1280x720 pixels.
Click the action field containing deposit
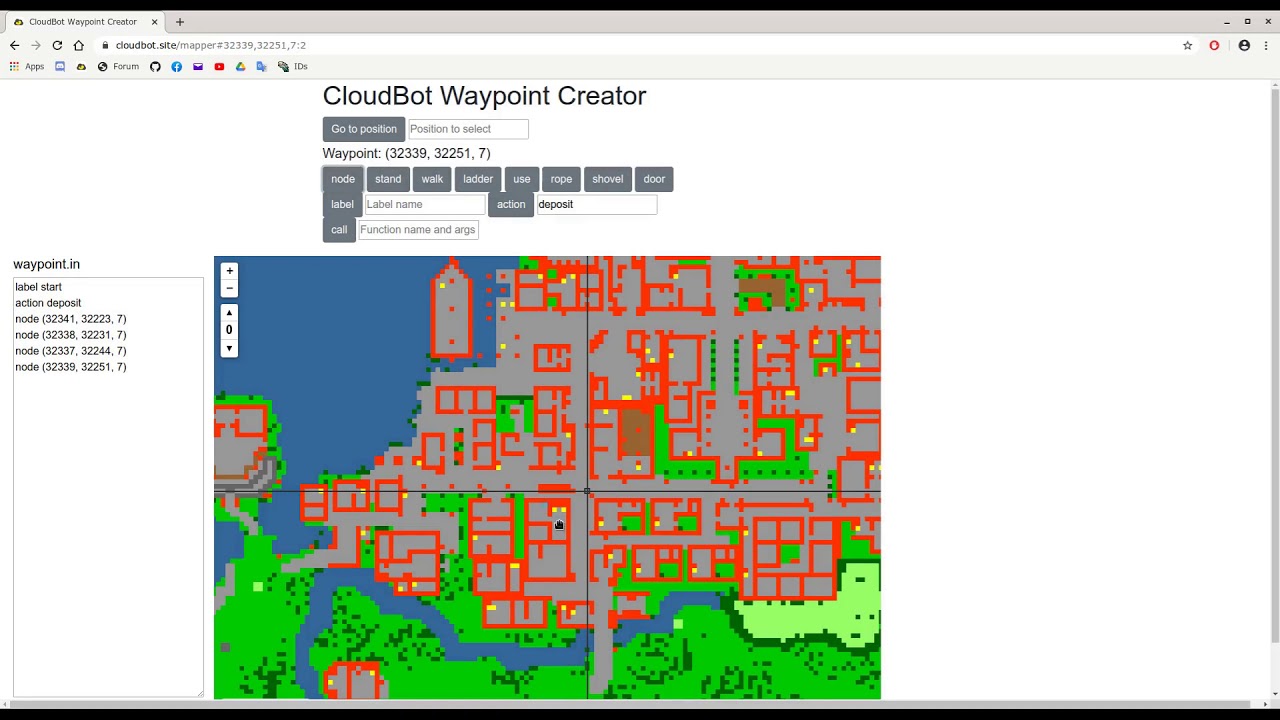[x=597, y=204]
